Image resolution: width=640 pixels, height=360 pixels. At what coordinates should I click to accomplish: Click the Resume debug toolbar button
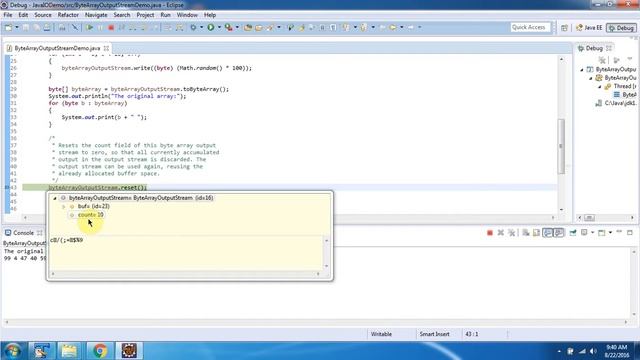89,27
